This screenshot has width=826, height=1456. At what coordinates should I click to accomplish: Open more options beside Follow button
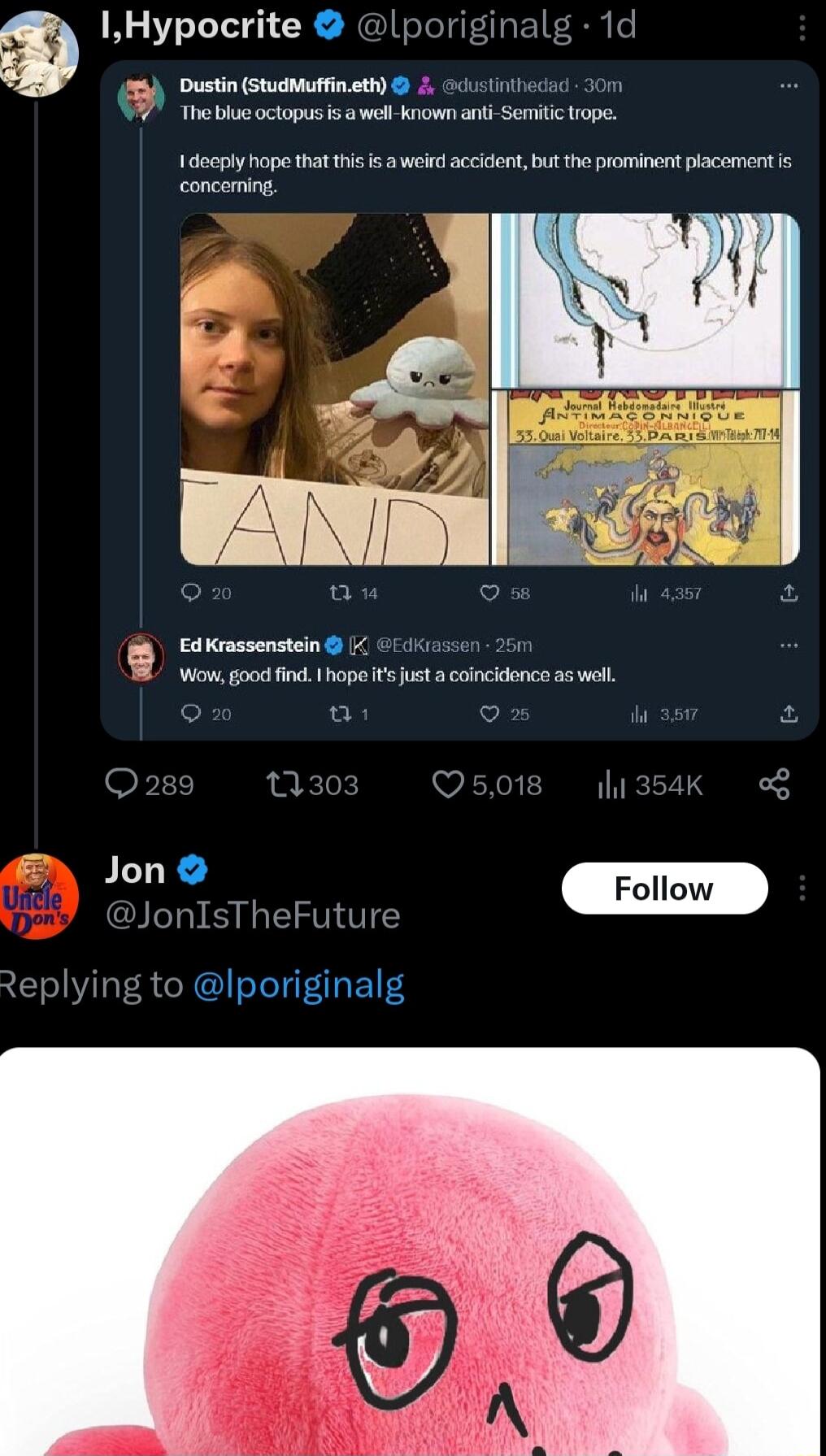pyautogui.click(x=802, y=888)
